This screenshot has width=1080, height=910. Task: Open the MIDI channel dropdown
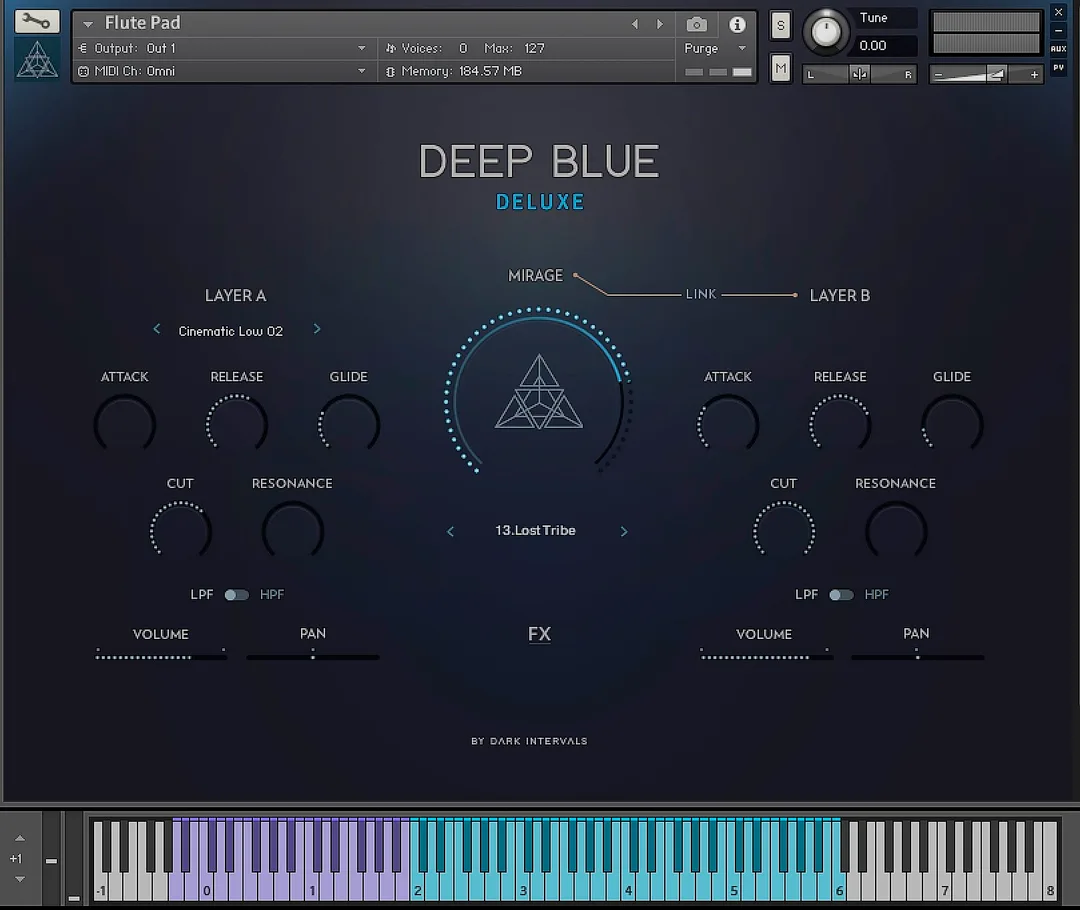point(362,71)
